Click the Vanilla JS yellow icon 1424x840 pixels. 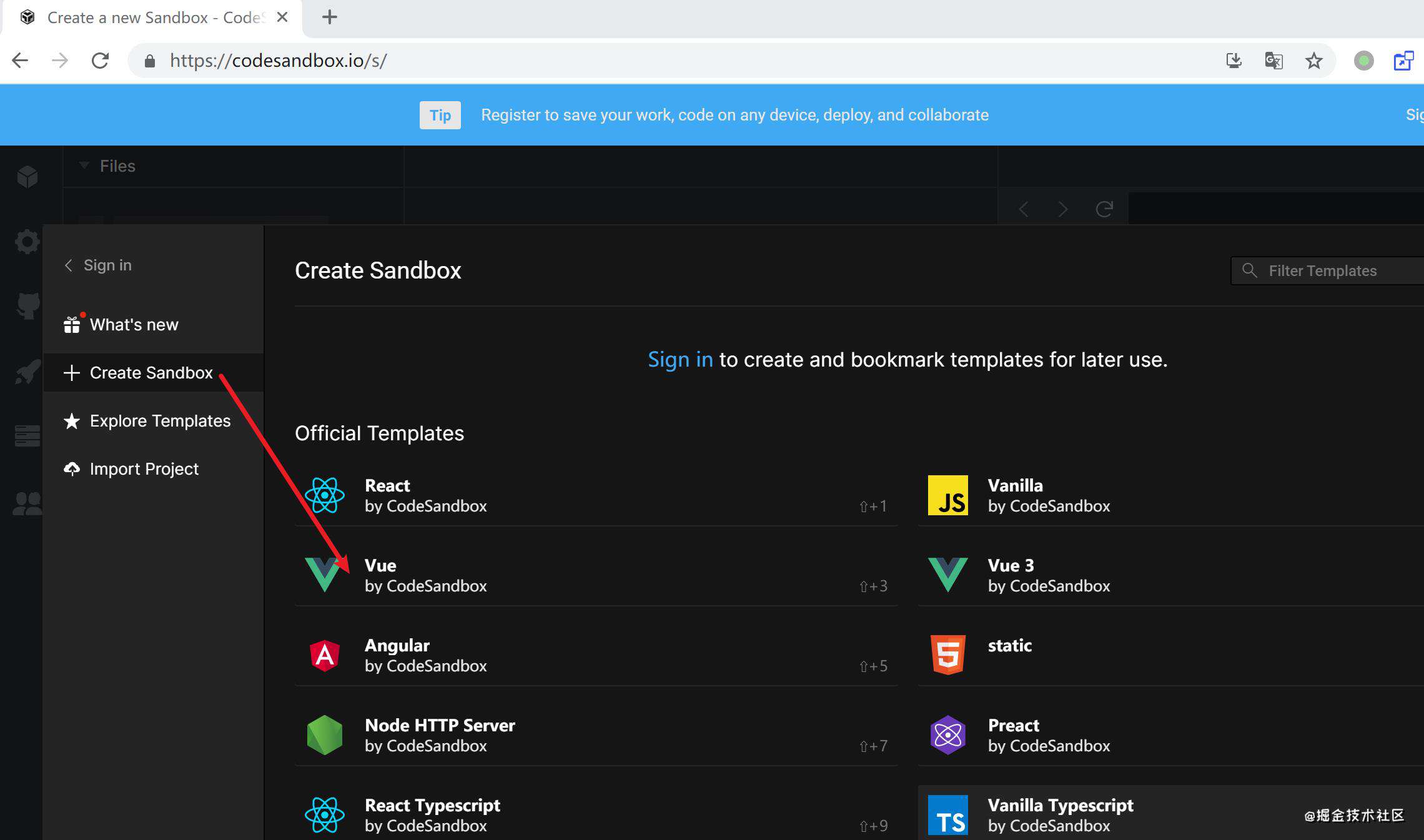(x=948, y=495)
